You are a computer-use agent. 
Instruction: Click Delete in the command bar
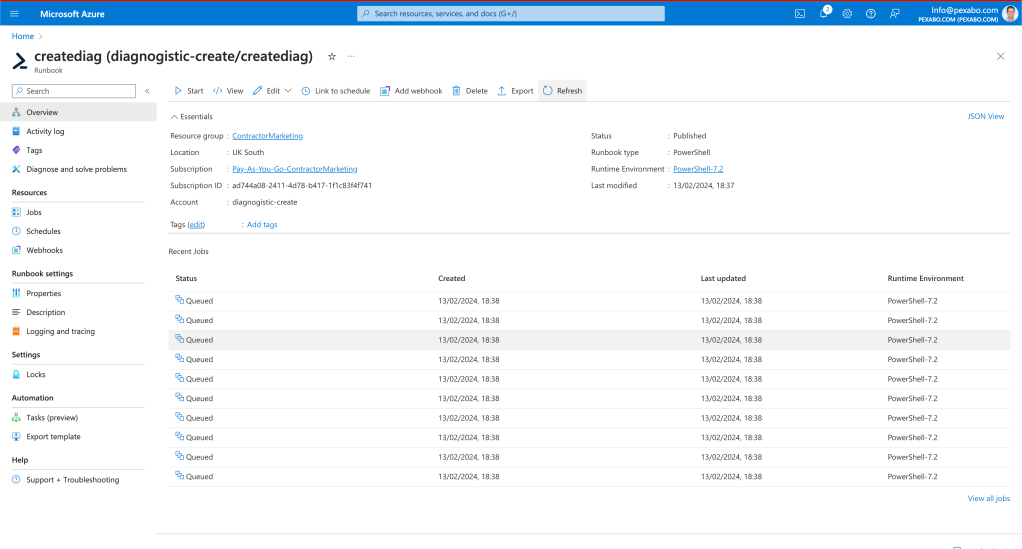pos(470,91)
